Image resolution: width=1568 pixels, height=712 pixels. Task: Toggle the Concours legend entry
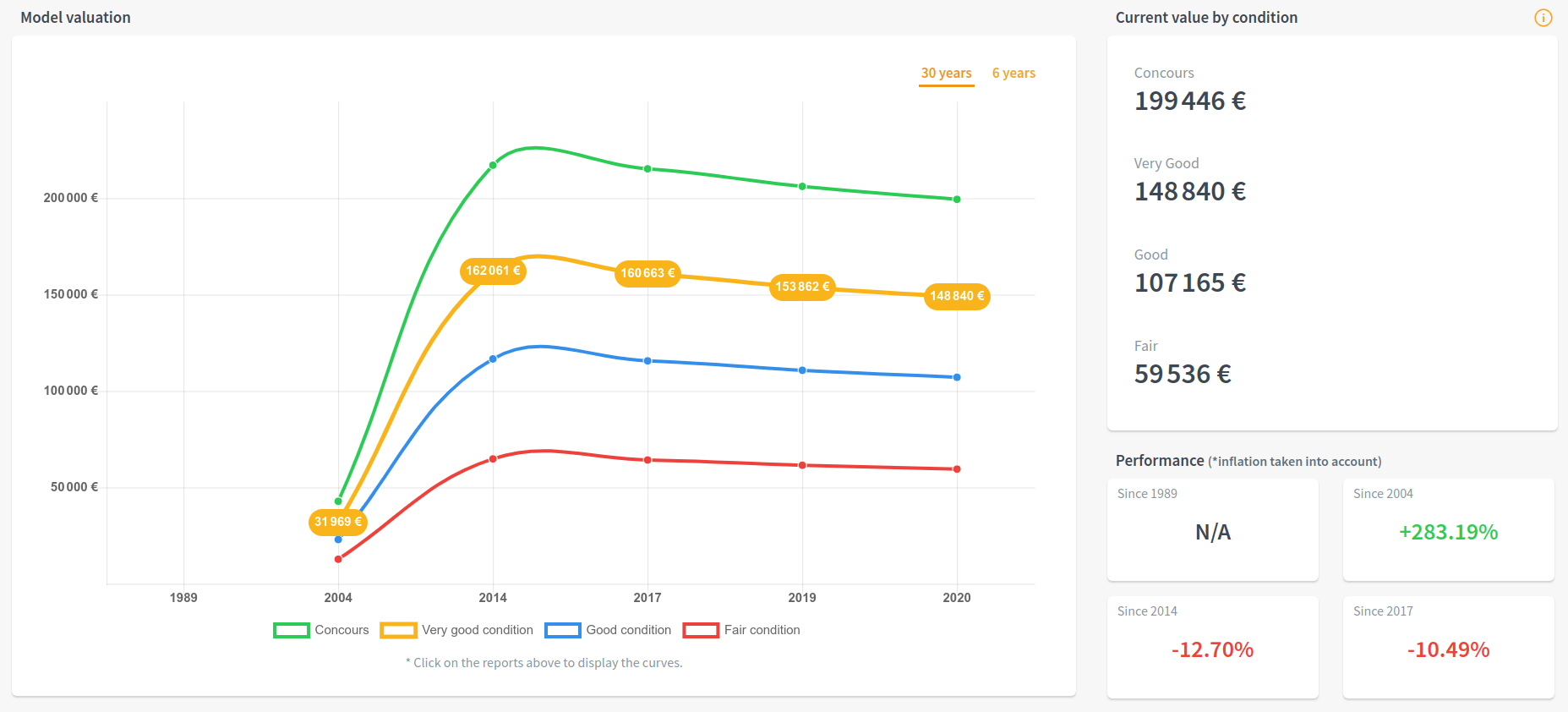[x=321, y=630]
